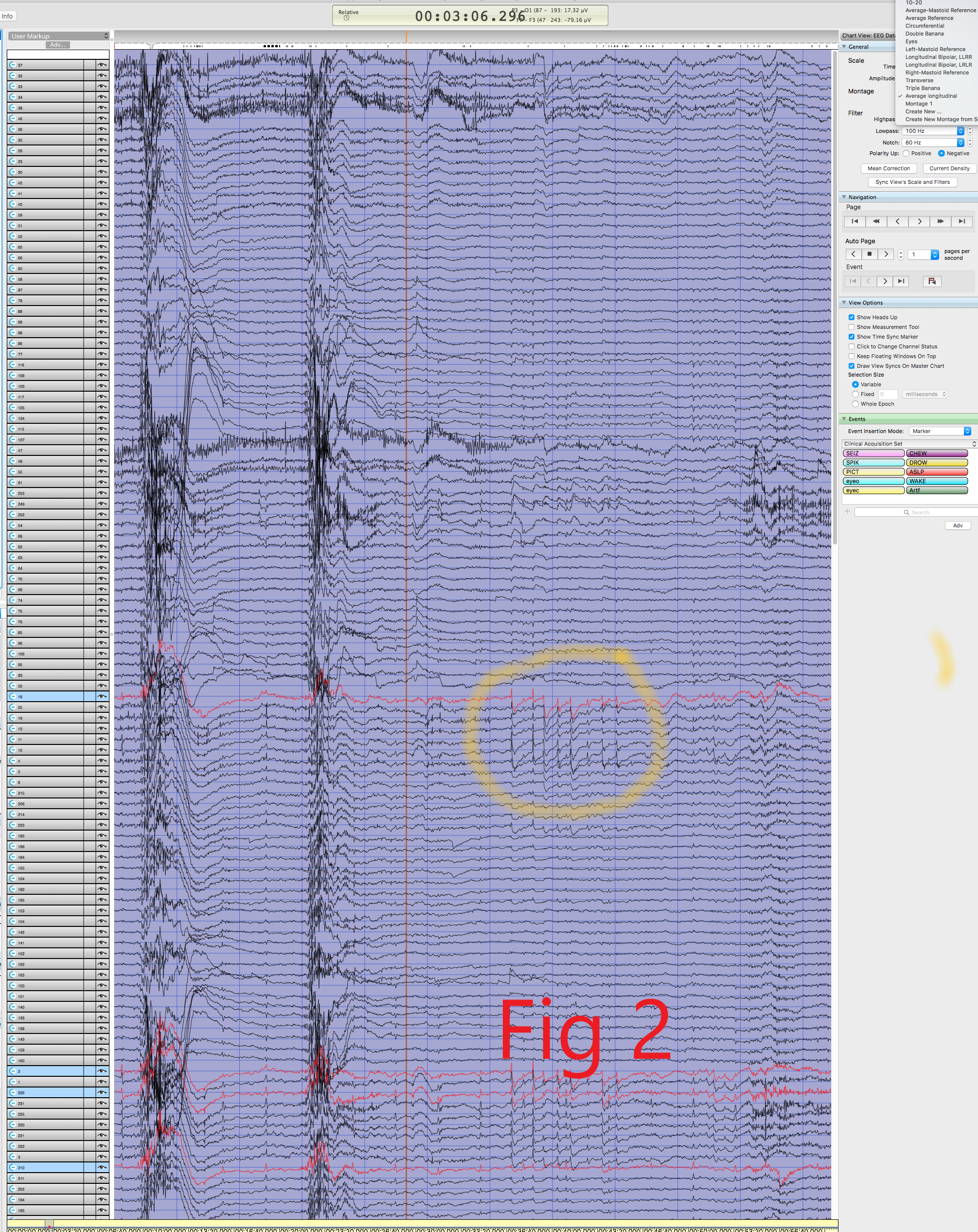Start Auto Page forward playback
978x1232 pixels.
click(886, 254)
